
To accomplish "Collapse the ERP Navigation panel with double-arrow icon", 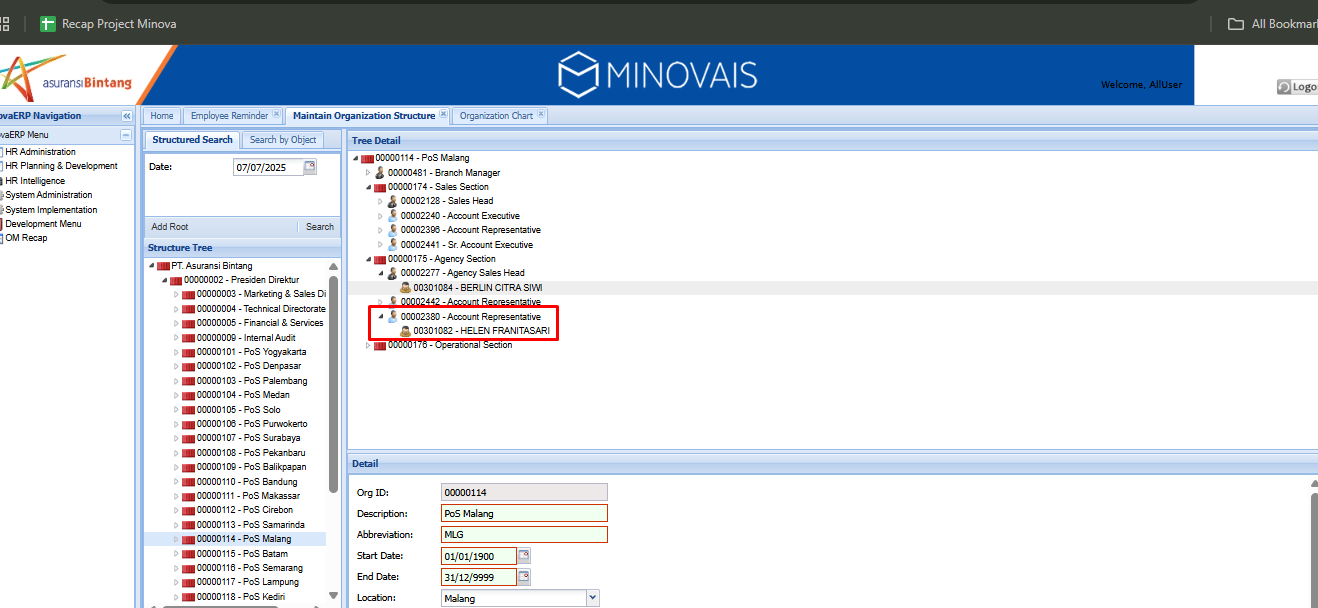I will pyautogui.click(x=127, y=116).
